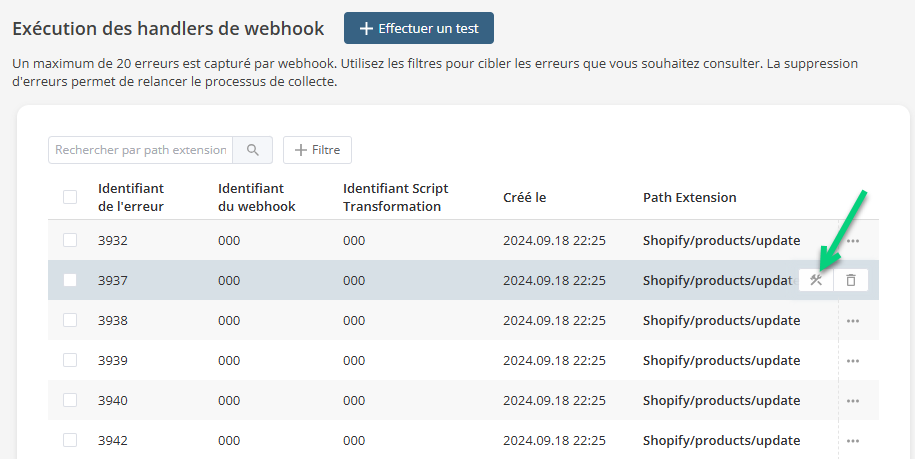Check the box for error 3942
The width and height of the screenshot is (915, 459).
(x=70, y=440)
